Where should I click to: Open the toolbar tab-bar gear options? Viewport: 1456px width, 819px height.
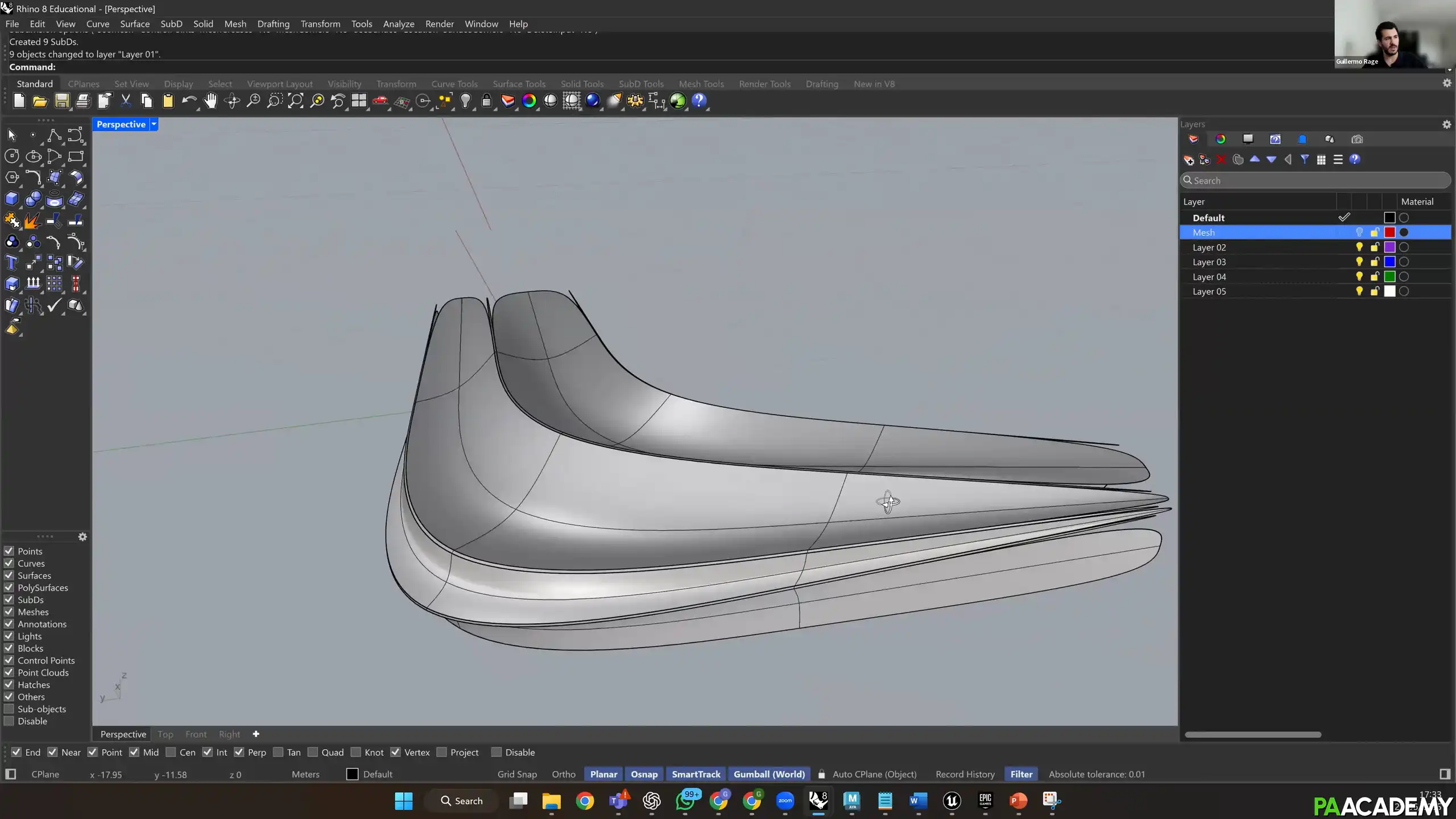click(x=1447, y=83)
